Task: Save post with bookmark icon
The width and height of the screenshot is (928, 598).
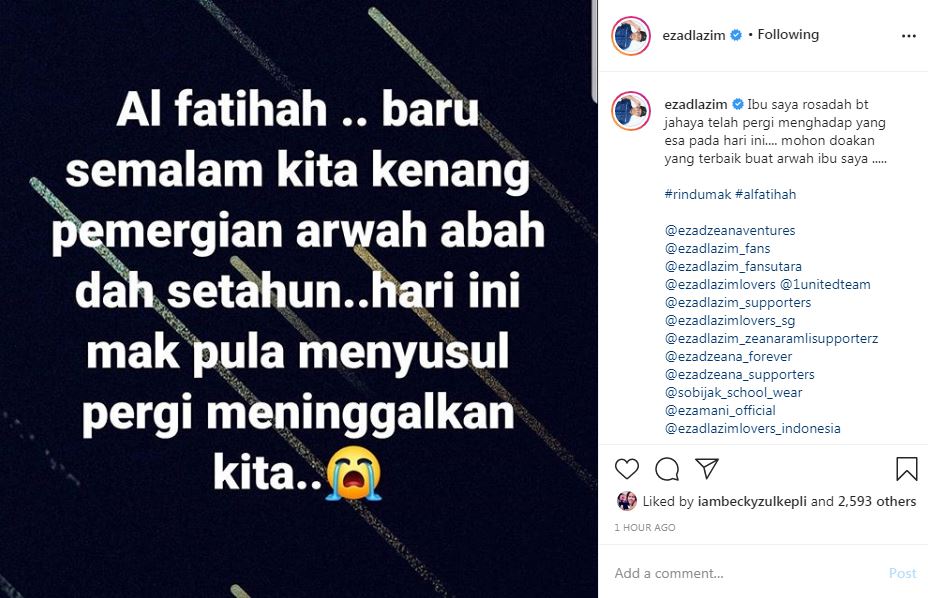Action: [906, 469]
